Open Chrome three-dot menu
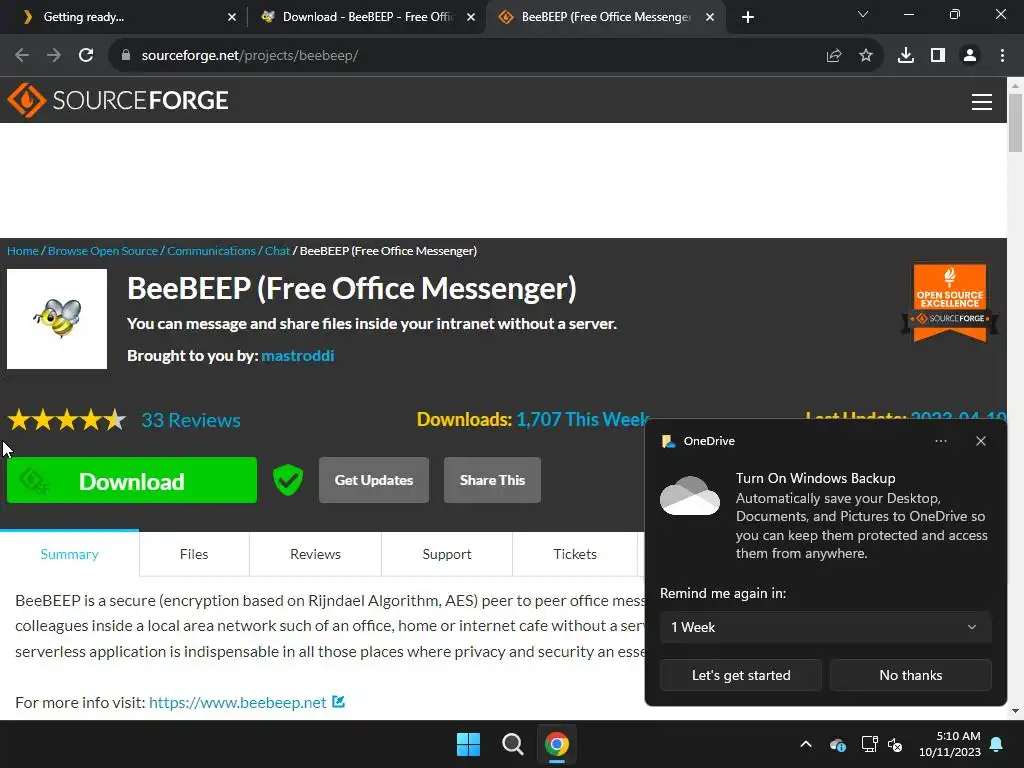This screenshot has height=768, width=1024. click(1002, 56)
